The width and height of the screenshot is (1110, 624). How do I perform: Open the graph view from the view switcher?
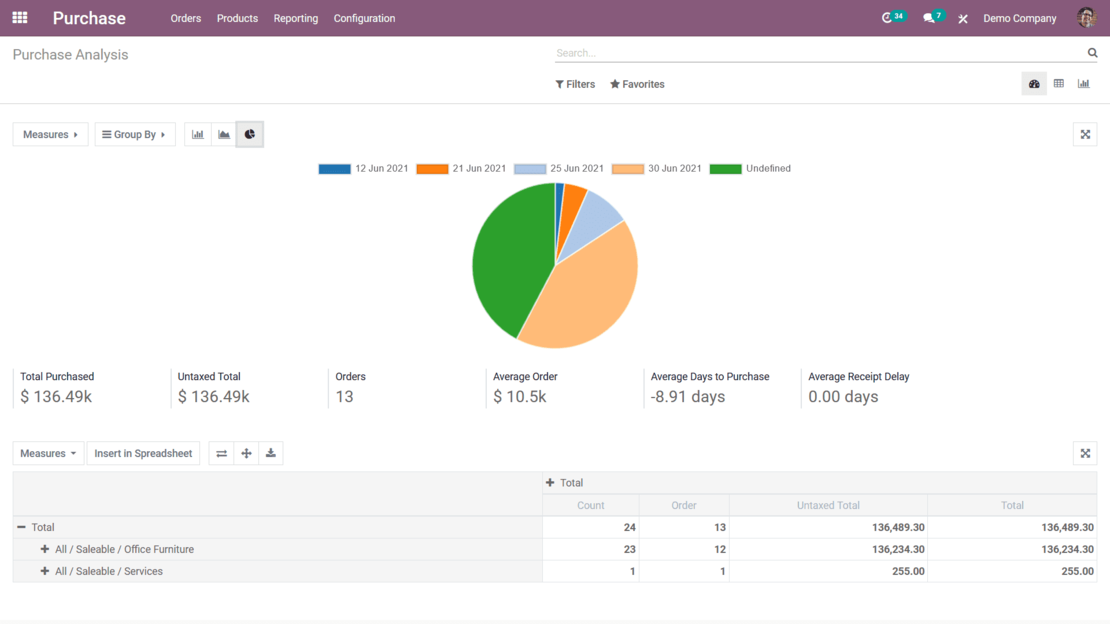1083,83
